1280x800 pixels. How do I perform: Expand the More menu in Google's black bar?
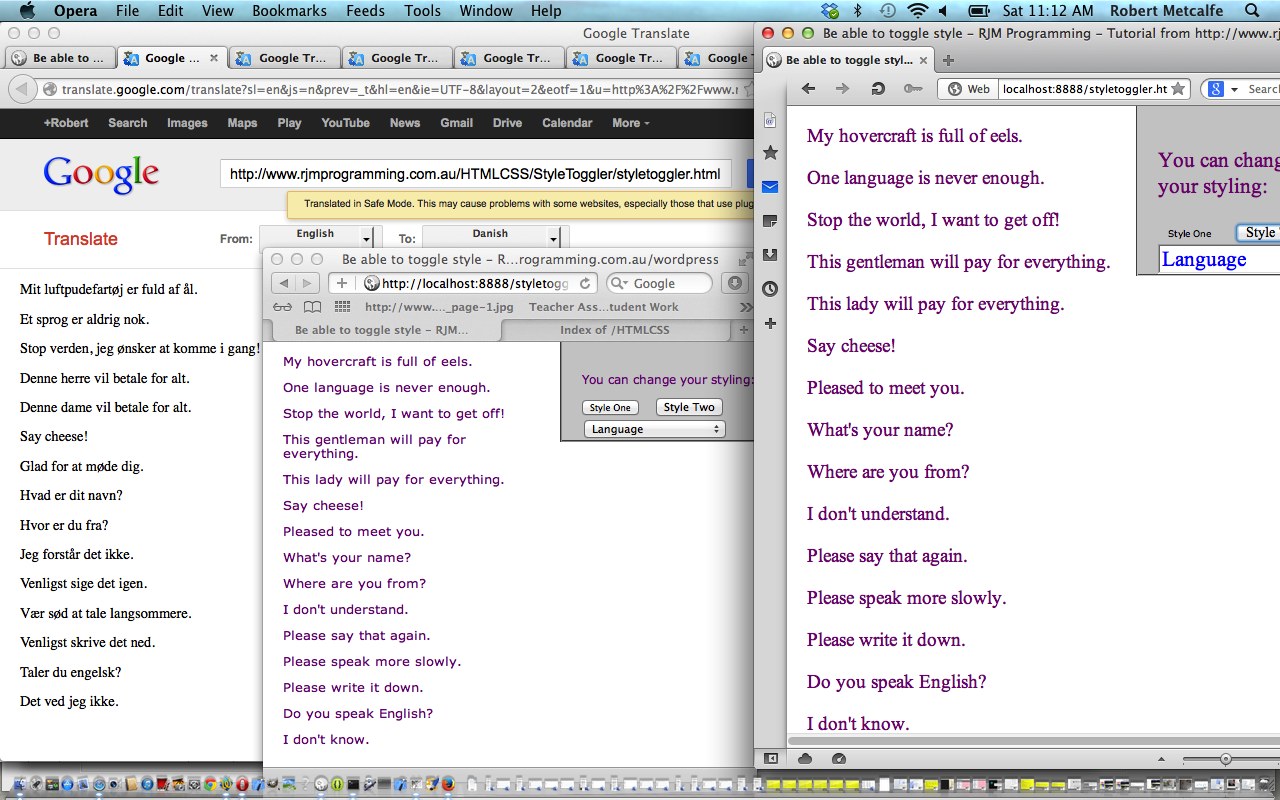(x=630, y=123)
